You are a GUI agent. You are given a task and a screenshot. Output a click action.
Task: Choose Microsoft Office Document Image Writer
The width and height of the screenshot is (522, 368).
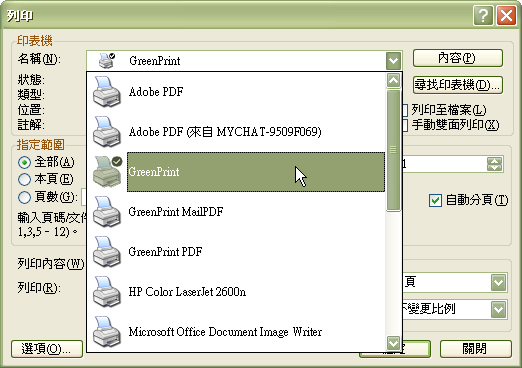(236, 332)
